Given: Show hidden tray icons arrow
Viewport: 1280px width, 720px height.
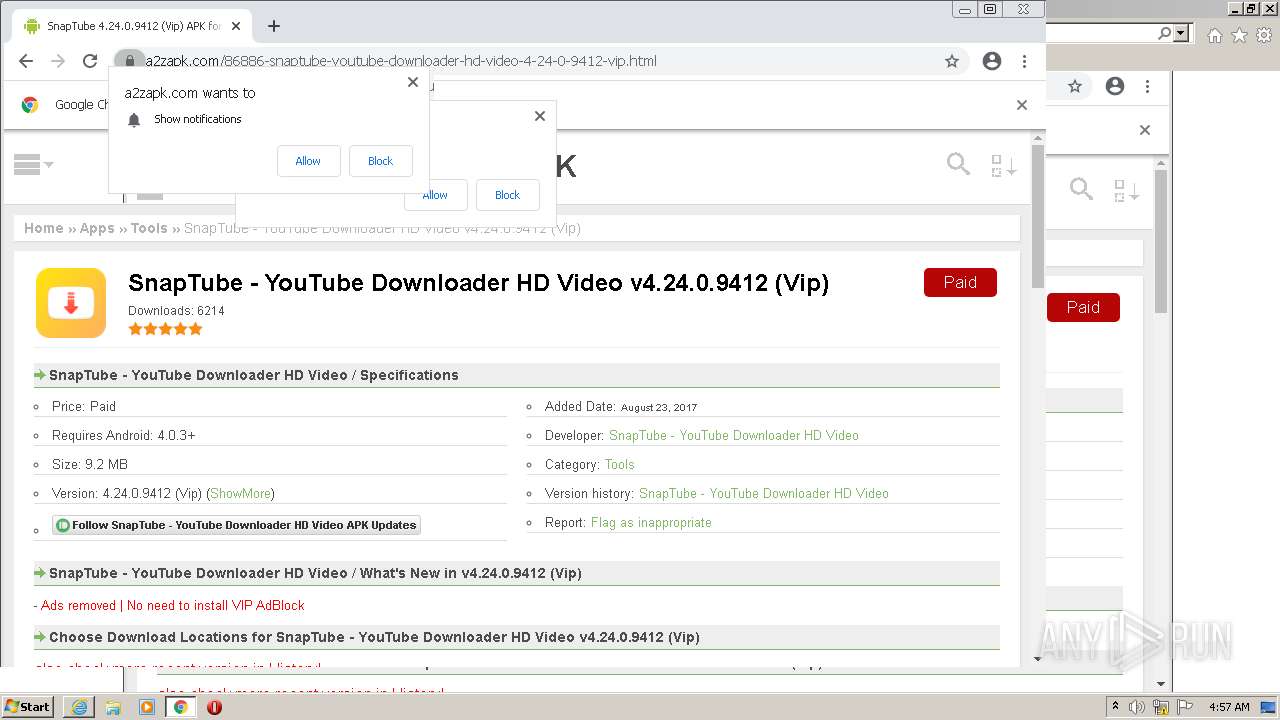Looking at the screenshot, I should (x=1116, y=707).
